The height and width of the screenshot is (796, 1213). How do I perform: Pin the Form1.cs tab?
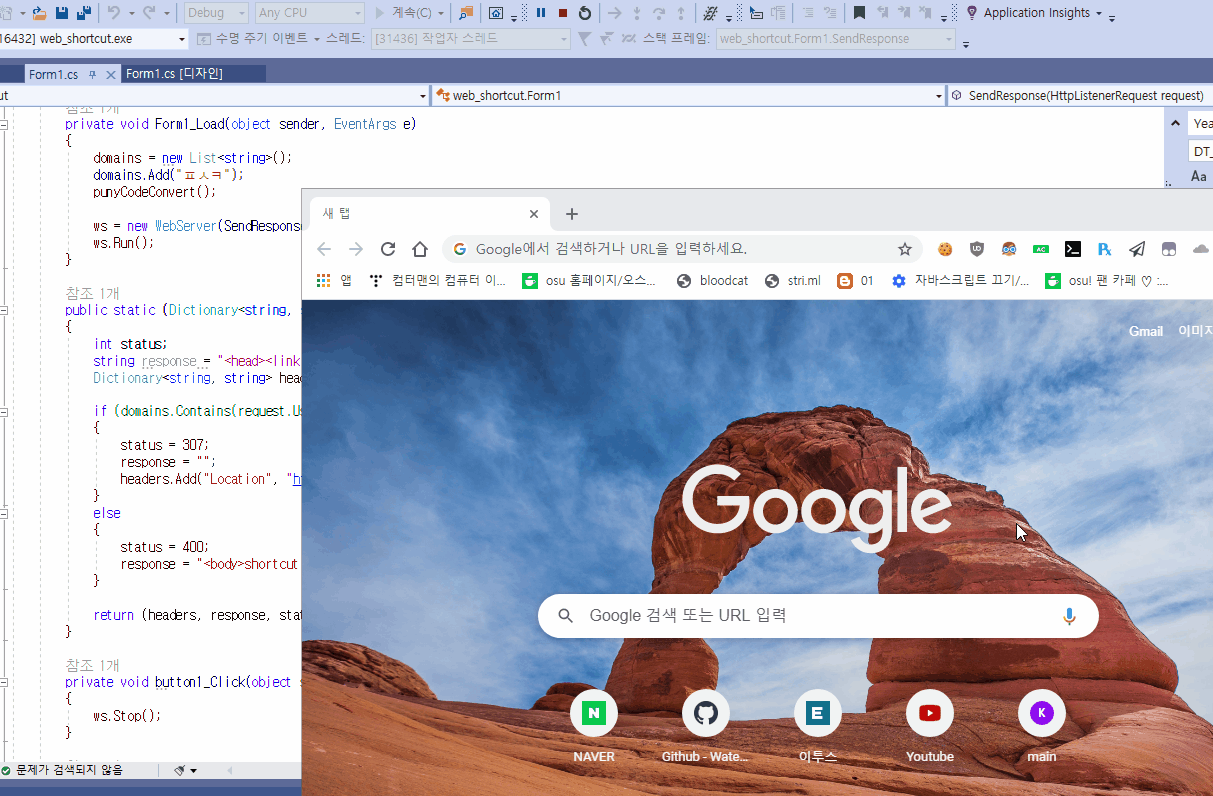pos(93,74)
